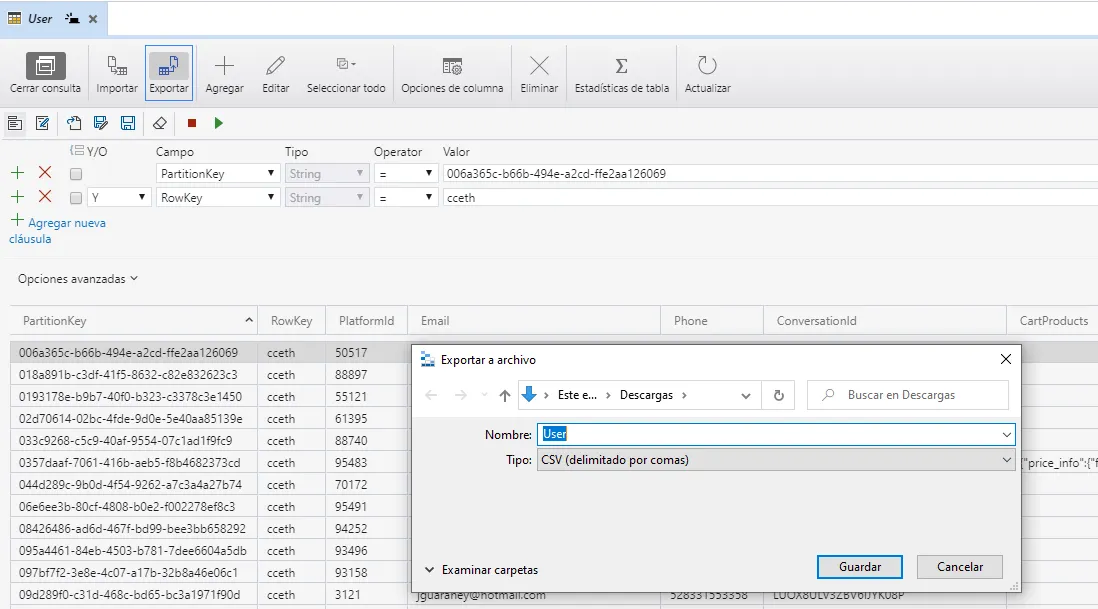Click the query builder view icon
Screen dimensions: 1098x609
point(15,123)
